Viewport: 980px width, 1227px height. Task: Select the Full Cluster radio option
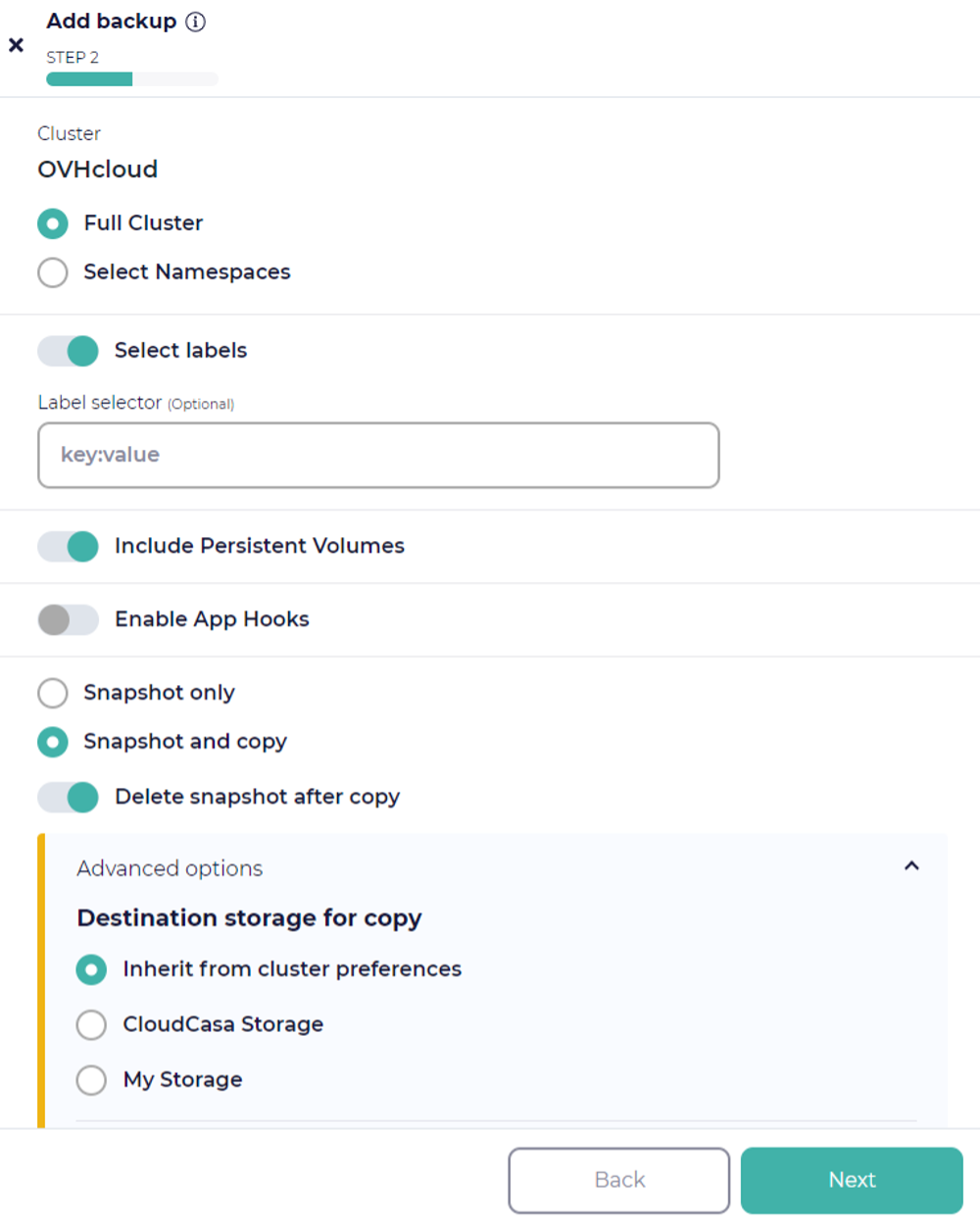coord(53,223)
